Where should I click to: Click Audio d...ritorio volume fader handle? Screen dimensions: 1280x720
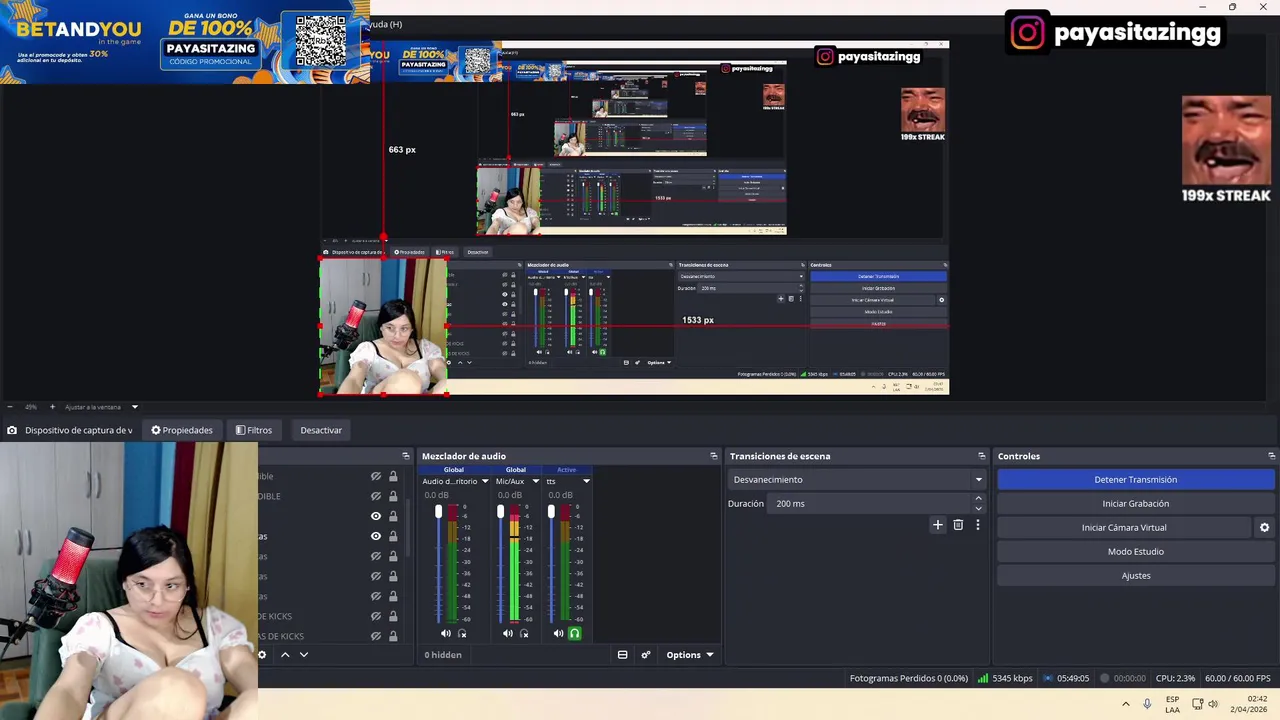[438, 512]
